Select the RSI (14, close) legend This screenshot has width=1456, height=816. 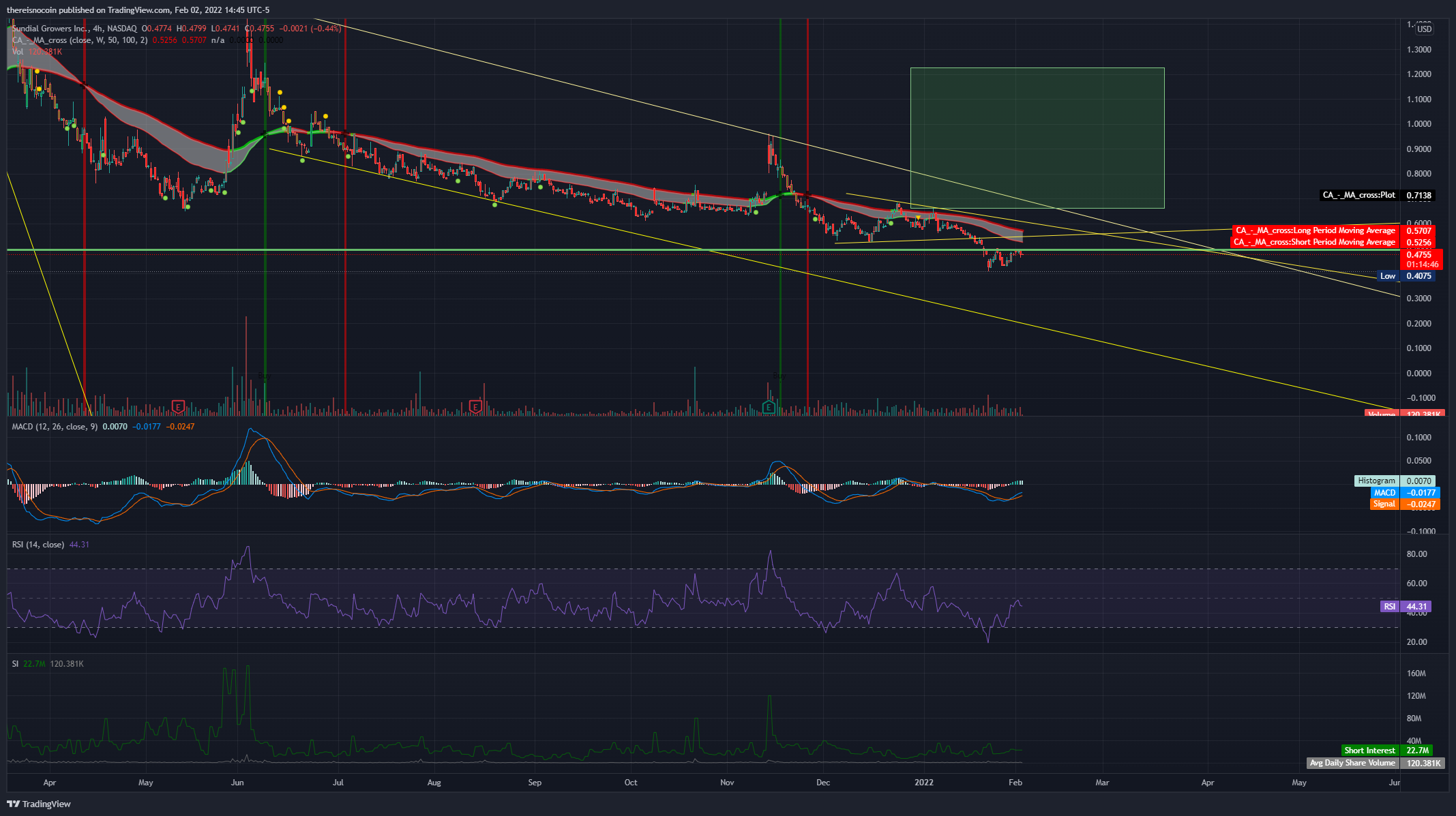(38, 545)
